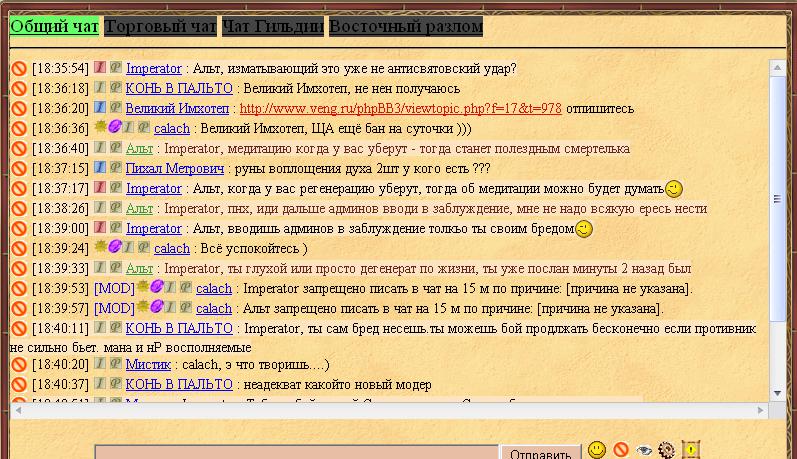Click the timestamp [18:40:11]
This screenshot has width=797, height=459.
point(60,328)
